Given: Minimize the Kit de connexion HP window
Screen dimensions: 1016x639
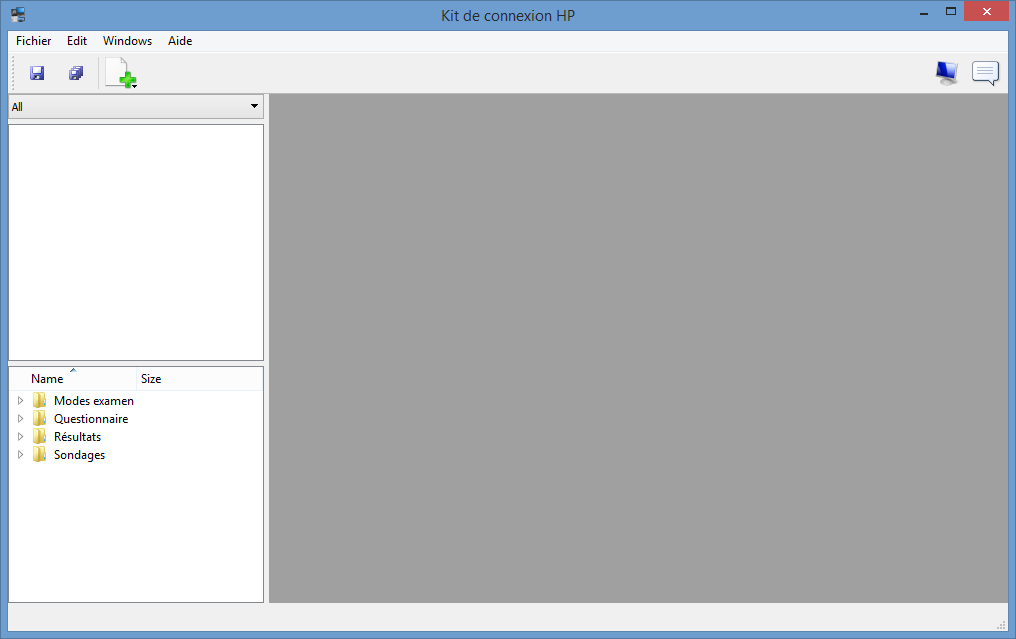Looking at the screenshot, I should (x=923, y=12).
